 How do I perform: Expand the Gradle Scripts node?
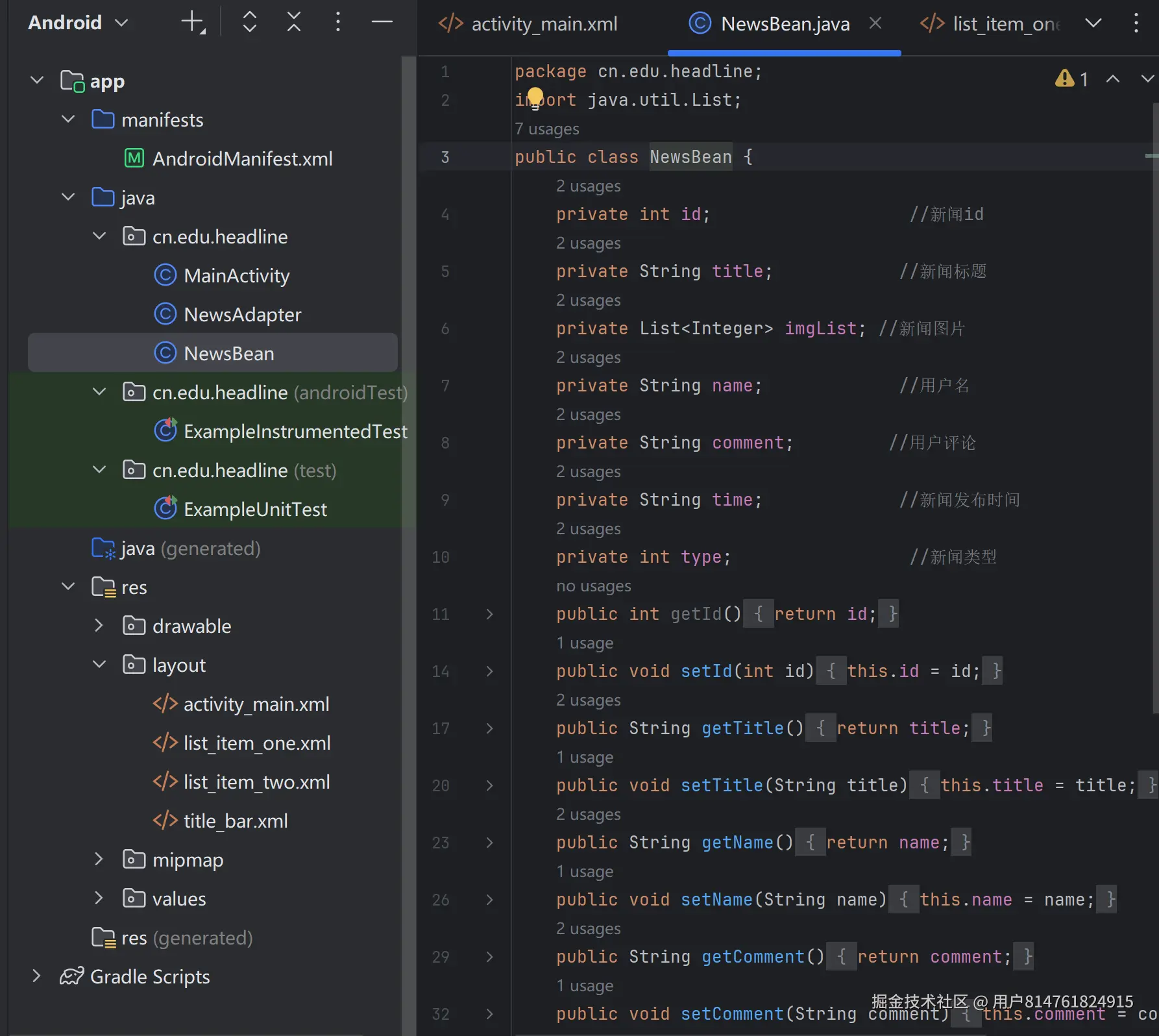(x=37, y=976)
